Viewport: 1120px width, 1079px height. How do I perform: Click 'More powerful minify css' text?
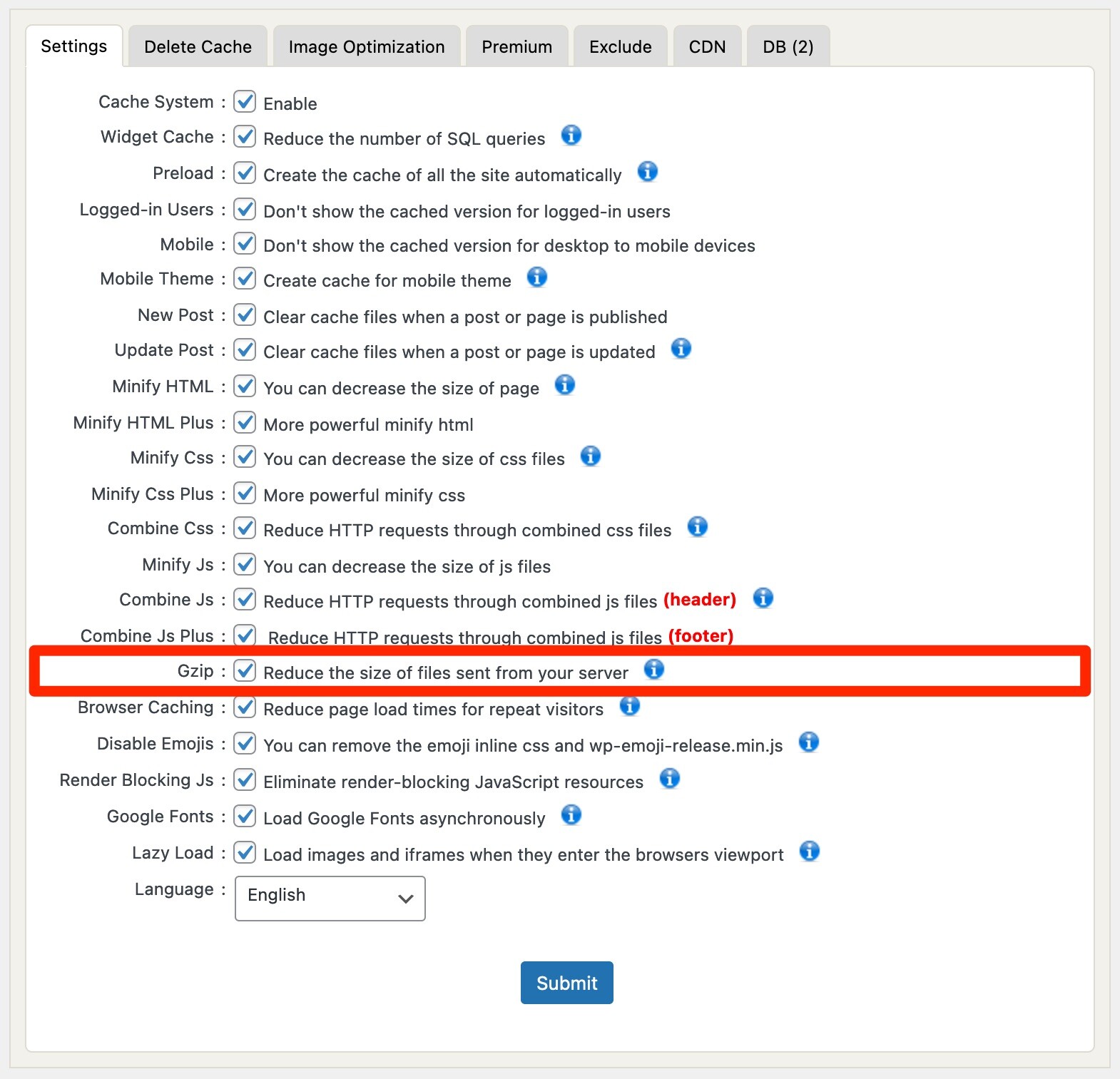(x=365, y=495)
